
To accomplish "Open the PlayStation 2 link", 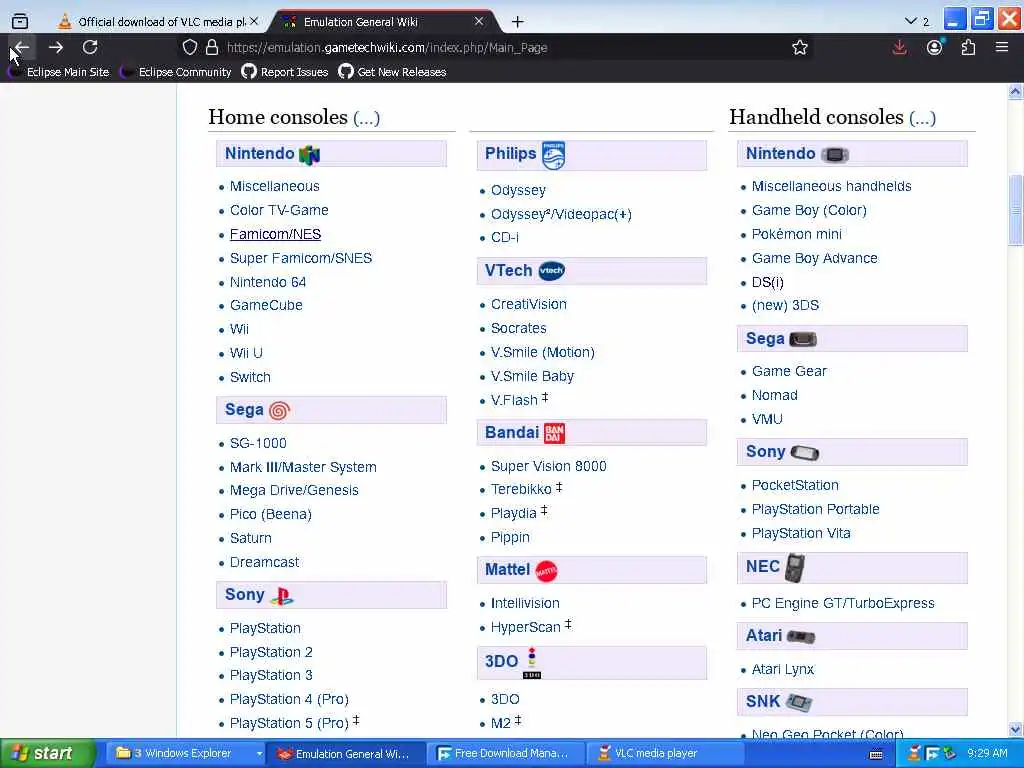I will (x=271, y=652).
